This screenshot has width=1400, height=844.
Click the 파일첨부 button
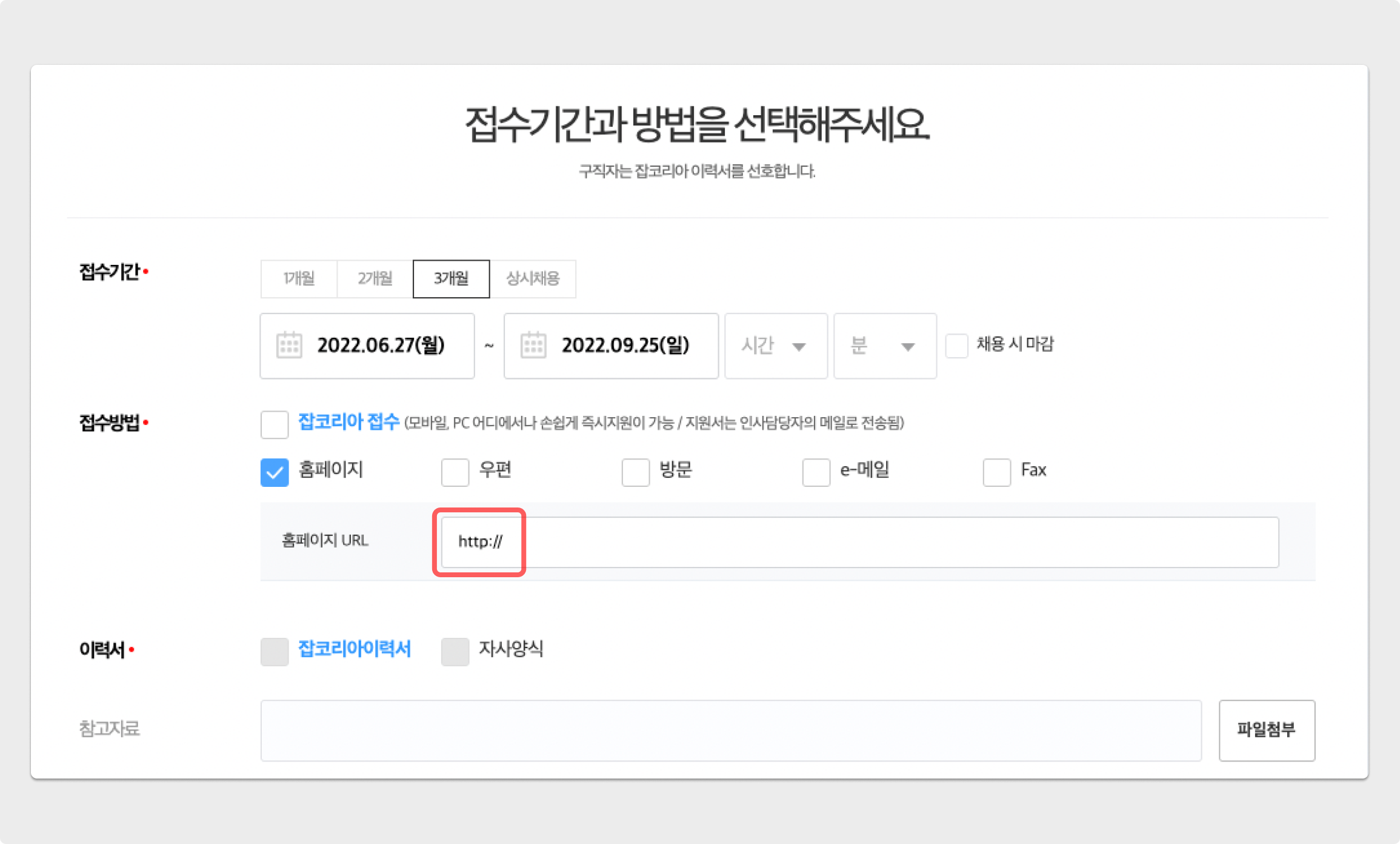click(1266, 730)
